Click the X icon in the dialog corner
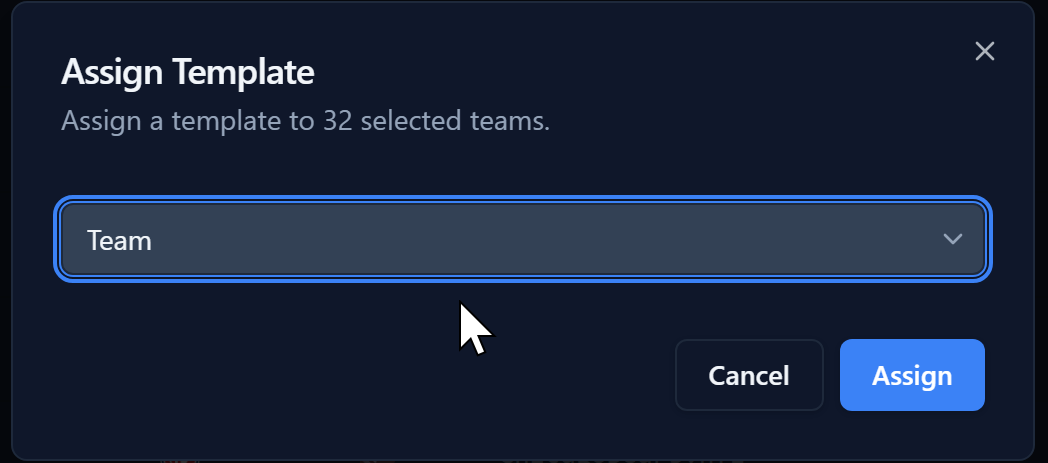The image size is (1048, 463). point(984,51)
